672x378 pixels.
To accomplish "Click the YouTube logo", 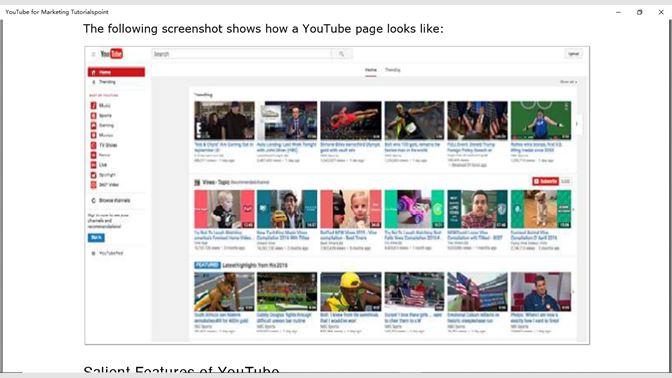I will pyautogui.click(x=111, y=54).
